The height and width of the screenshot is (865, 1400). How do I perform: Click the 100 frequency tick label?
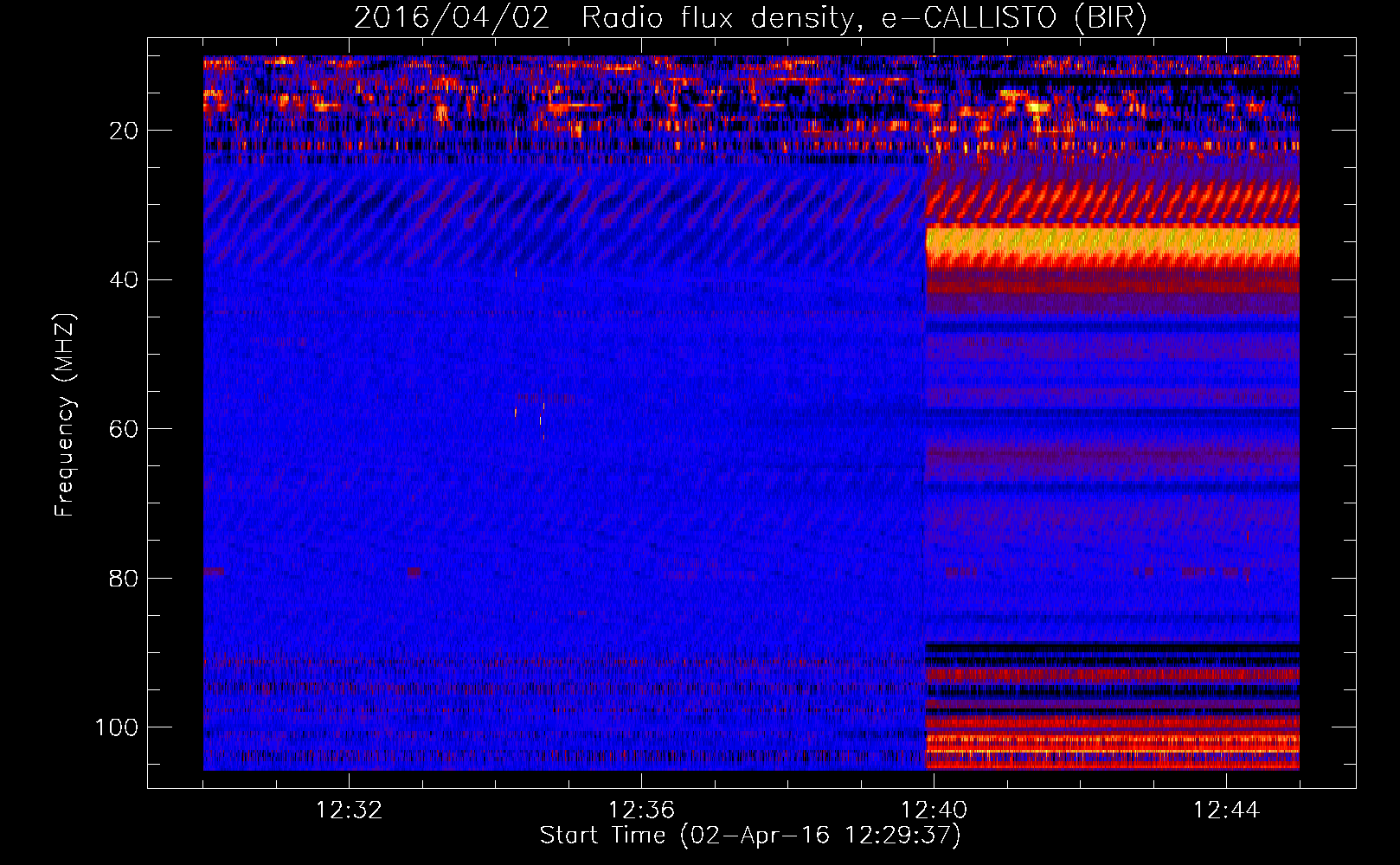(117, 727)
